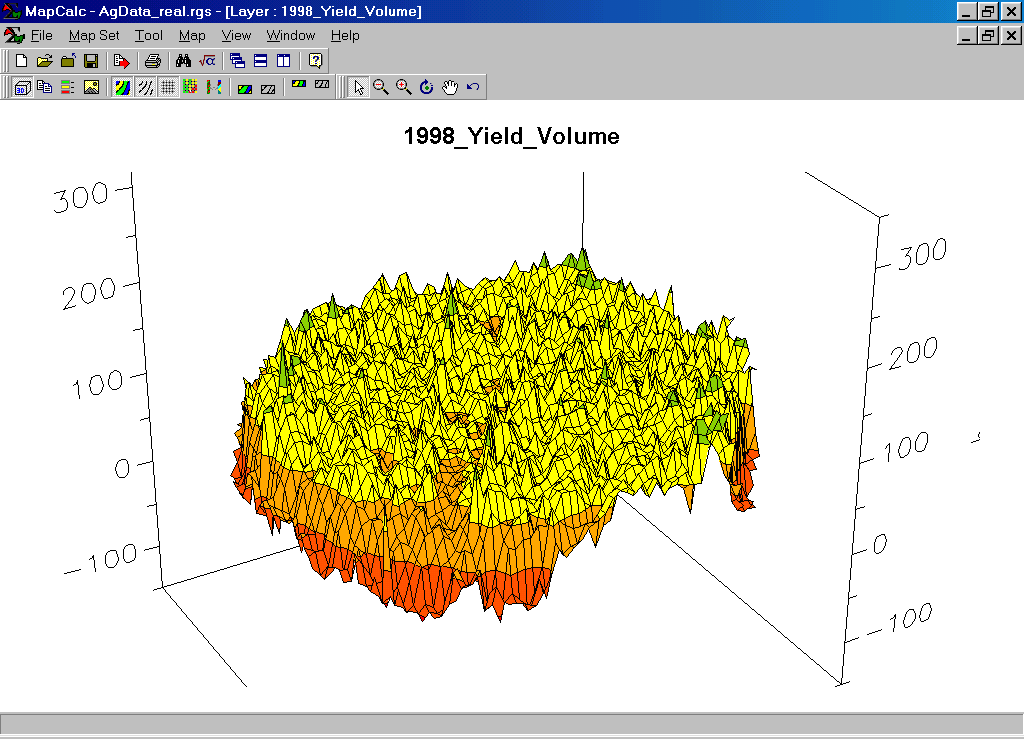Open a file with the folder icon

44,61
